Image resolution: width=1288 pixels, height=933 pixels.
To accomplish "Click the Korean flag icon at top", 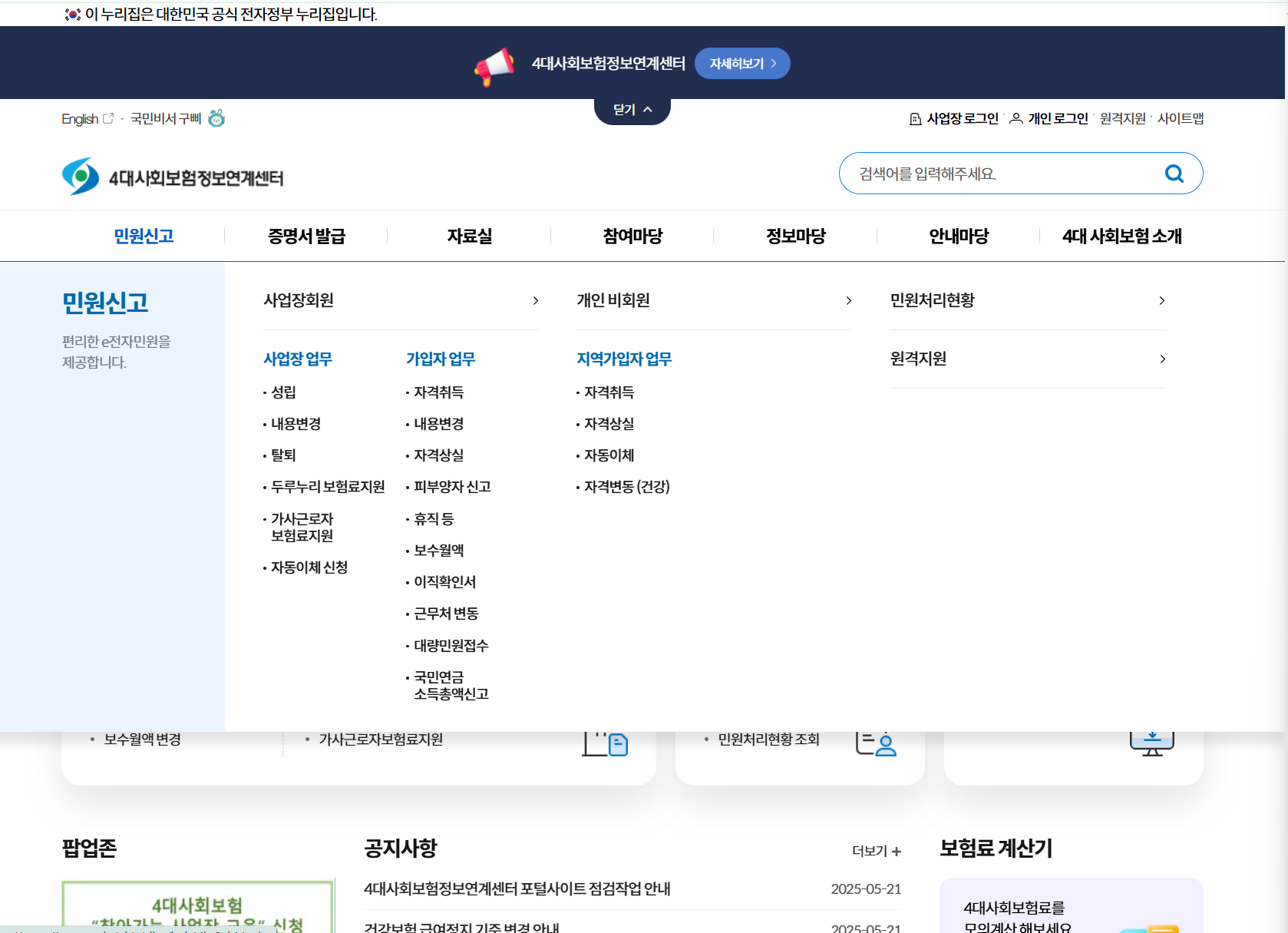I will point(73,14).
